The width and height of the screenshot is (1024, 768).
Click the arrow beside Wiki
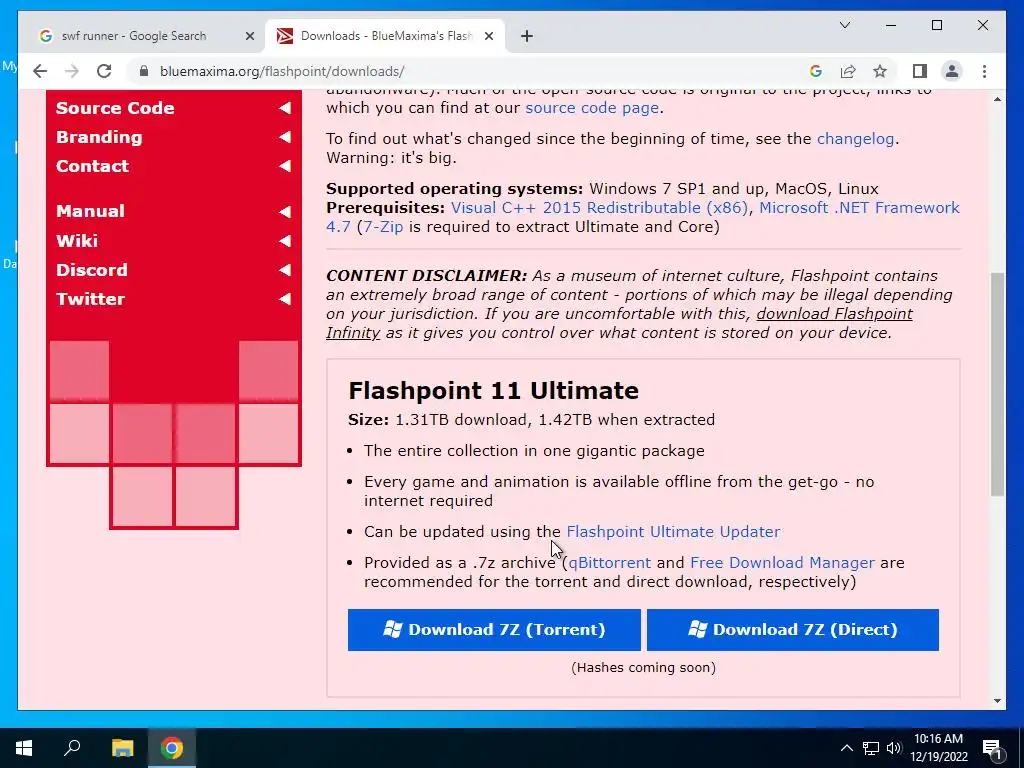[x=285, y=241]
